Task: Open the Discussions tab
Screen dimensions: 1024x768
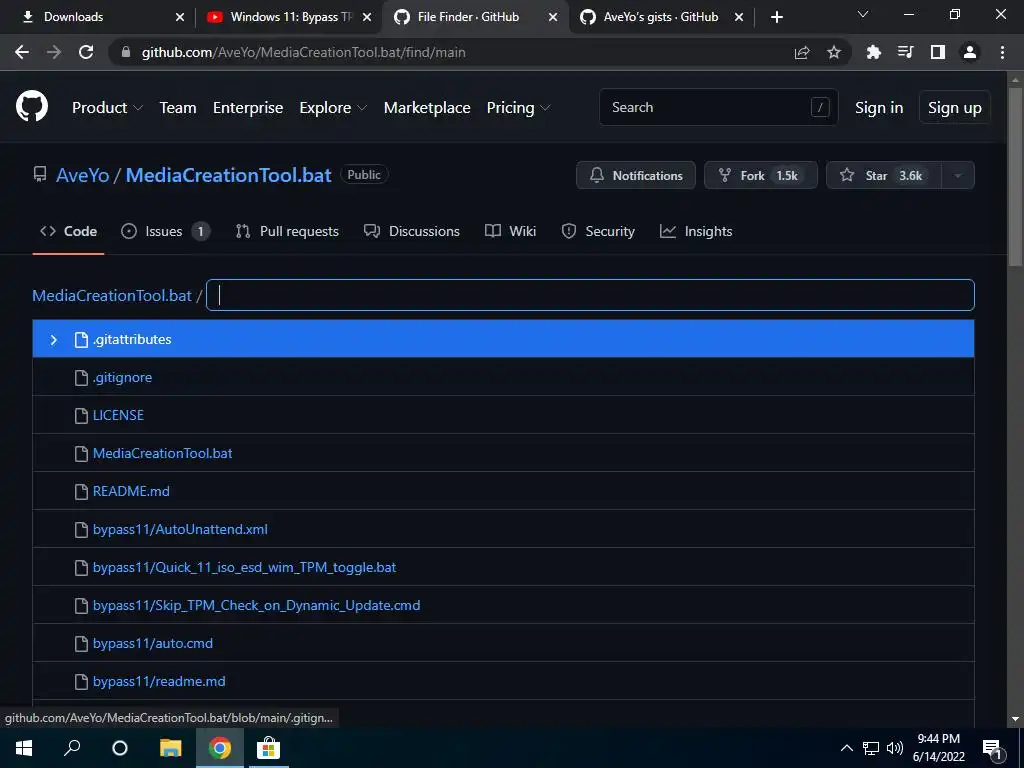Action: [x=412, y=231]
